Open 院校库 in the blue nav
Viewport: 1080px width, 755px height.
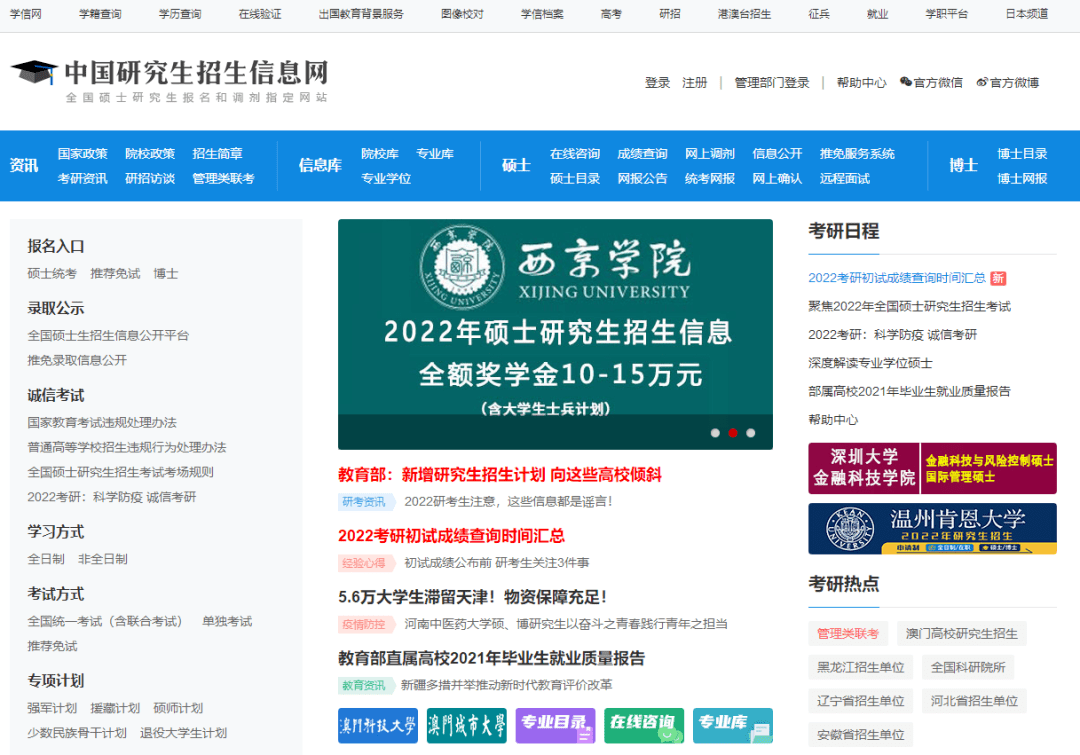click(380, 154)
